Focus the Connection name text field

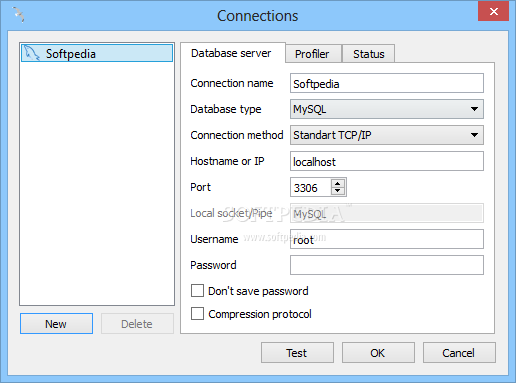pos(387,83)
